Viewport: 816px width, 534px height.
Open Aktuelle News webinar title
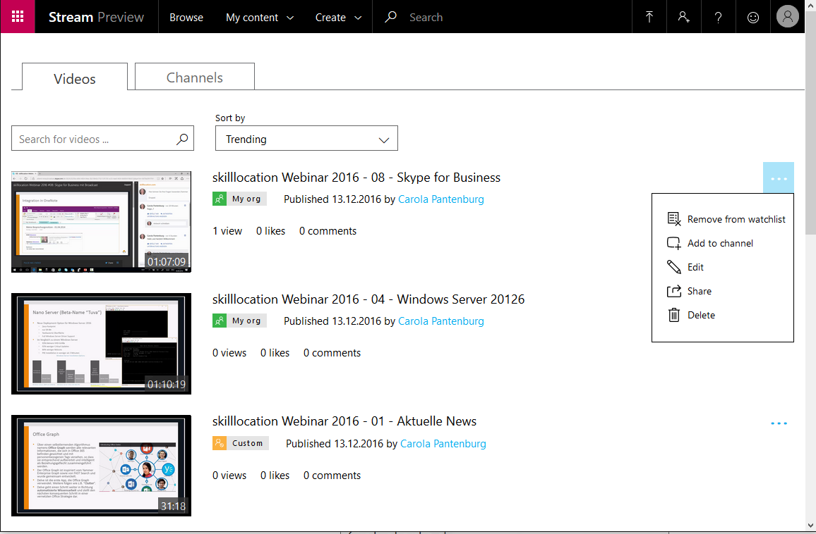(344, 421)
